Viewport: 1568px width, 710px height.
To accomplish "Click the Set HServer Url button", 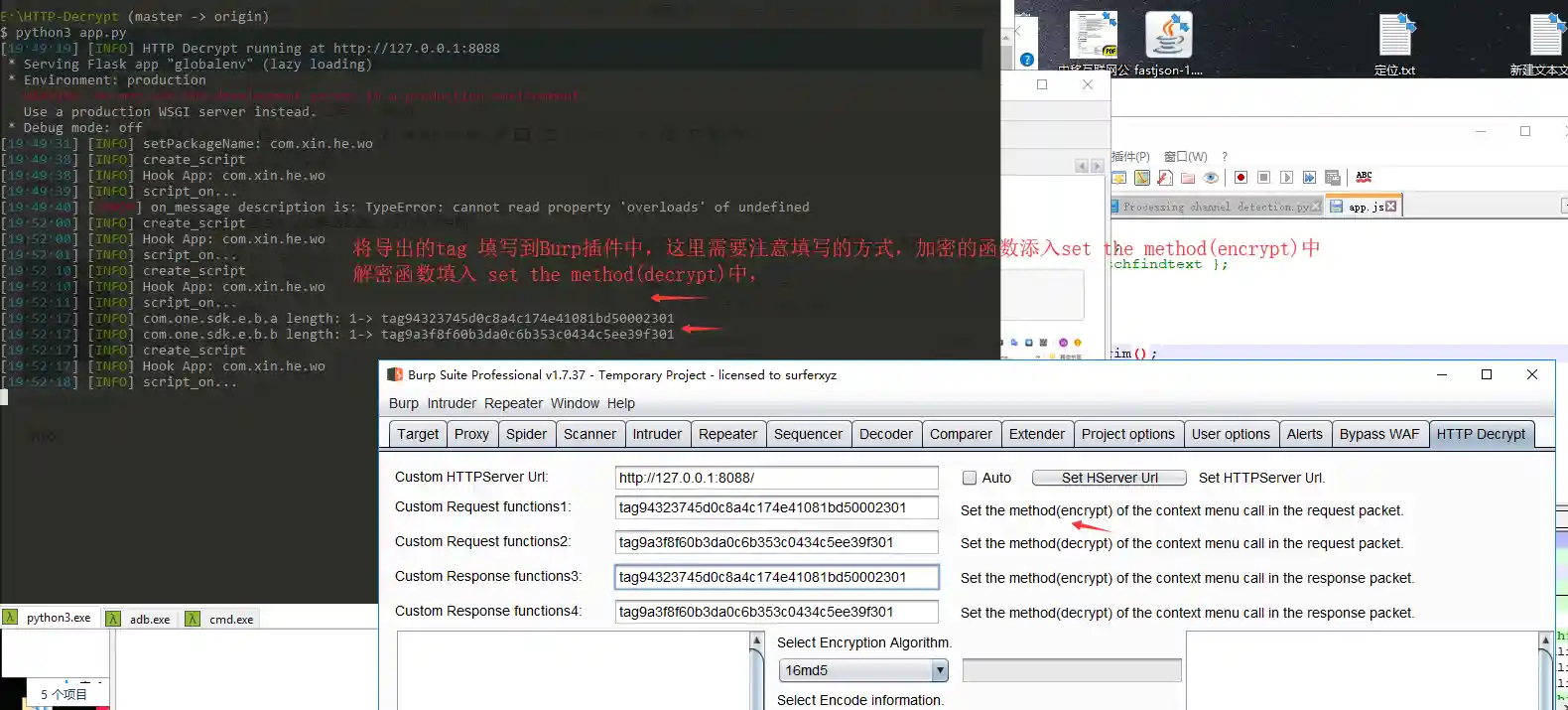I will 1110,478.
